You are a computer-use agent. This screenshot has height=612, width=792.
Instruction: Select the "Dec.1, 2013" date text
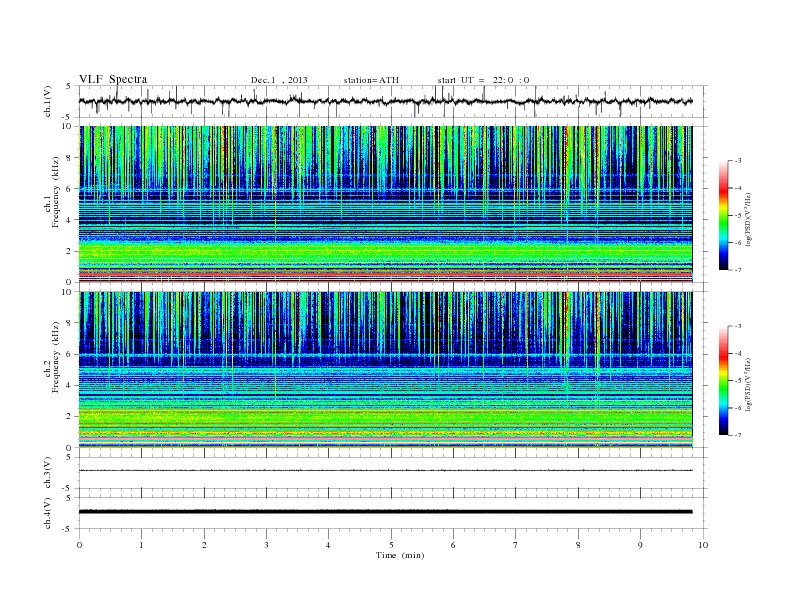click(x=279, y=80)
